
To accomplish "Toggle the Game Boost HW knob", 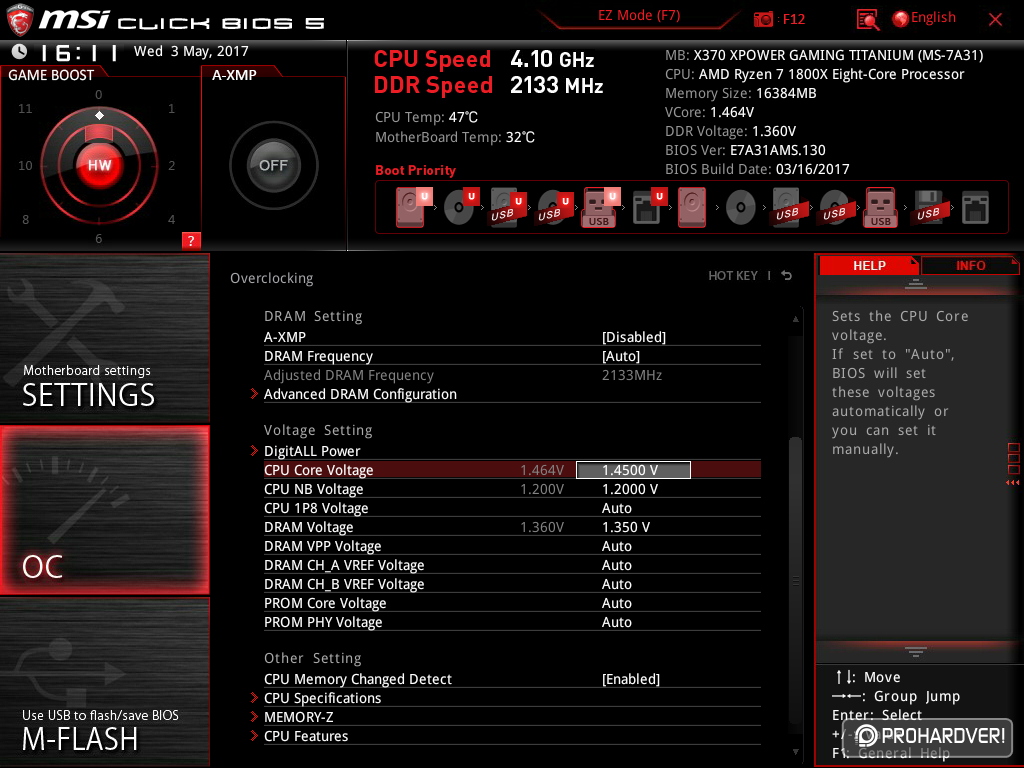I will (99, 165).
